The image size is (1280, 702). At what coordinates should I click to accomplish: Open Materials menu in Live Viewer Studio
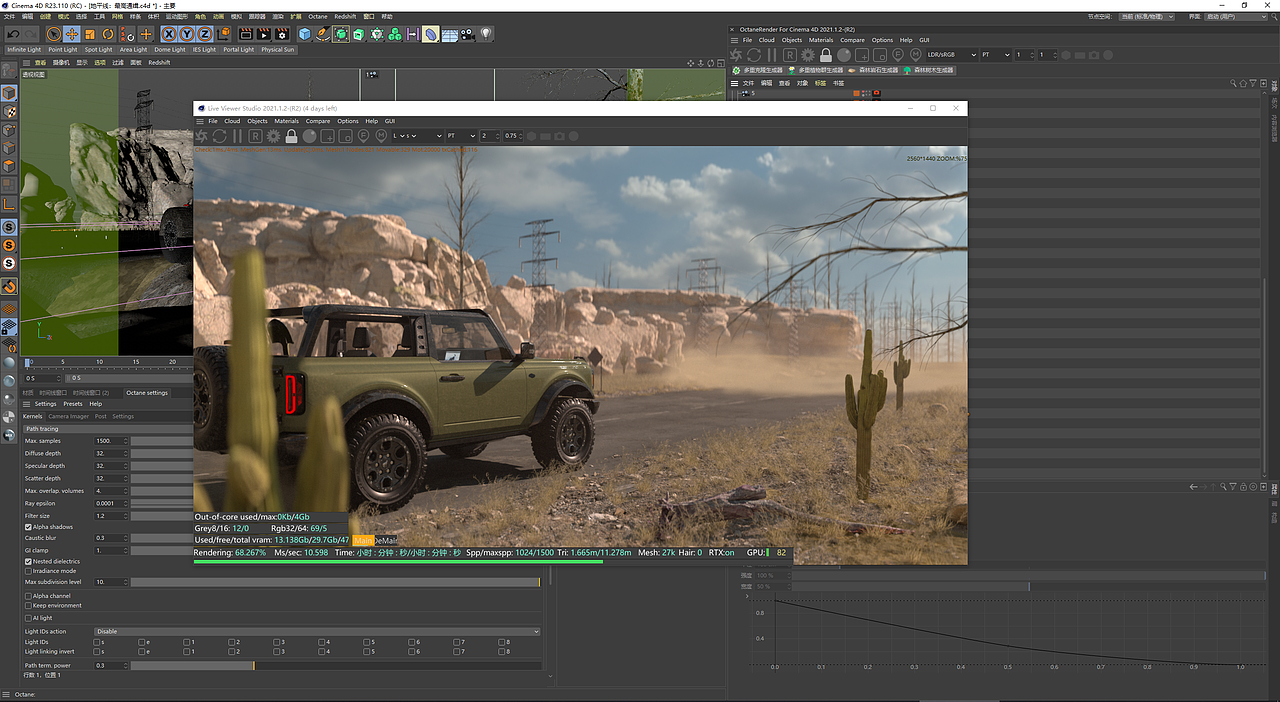[x=286, y=121]
